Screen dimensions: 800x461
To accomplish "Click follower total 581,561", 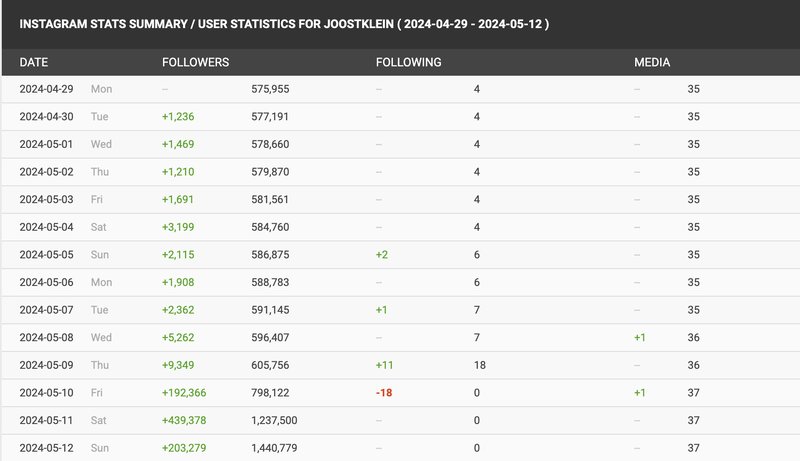I will (x=270, y=199).
